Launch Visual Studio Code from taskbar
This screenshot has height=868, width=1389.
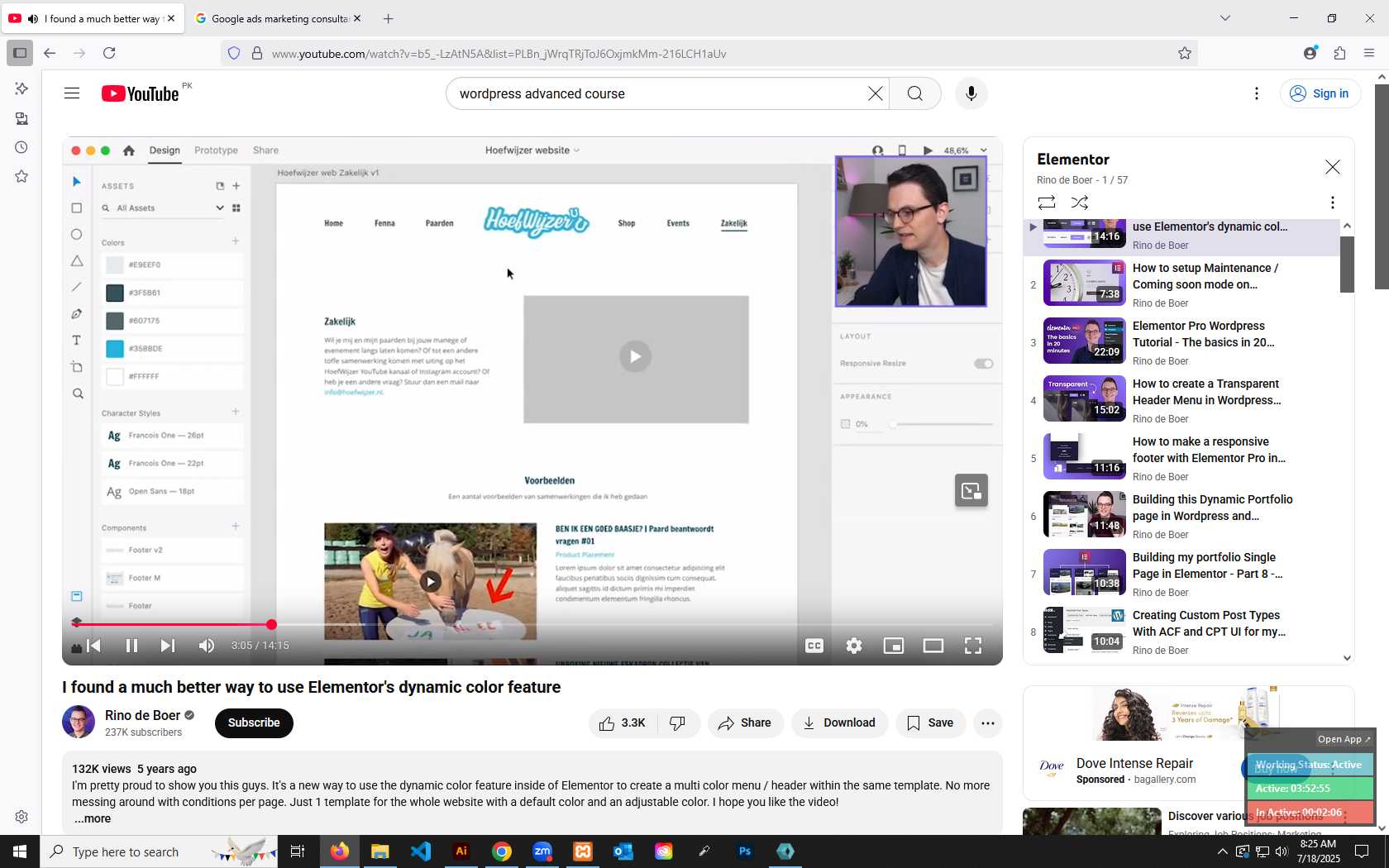421,851
